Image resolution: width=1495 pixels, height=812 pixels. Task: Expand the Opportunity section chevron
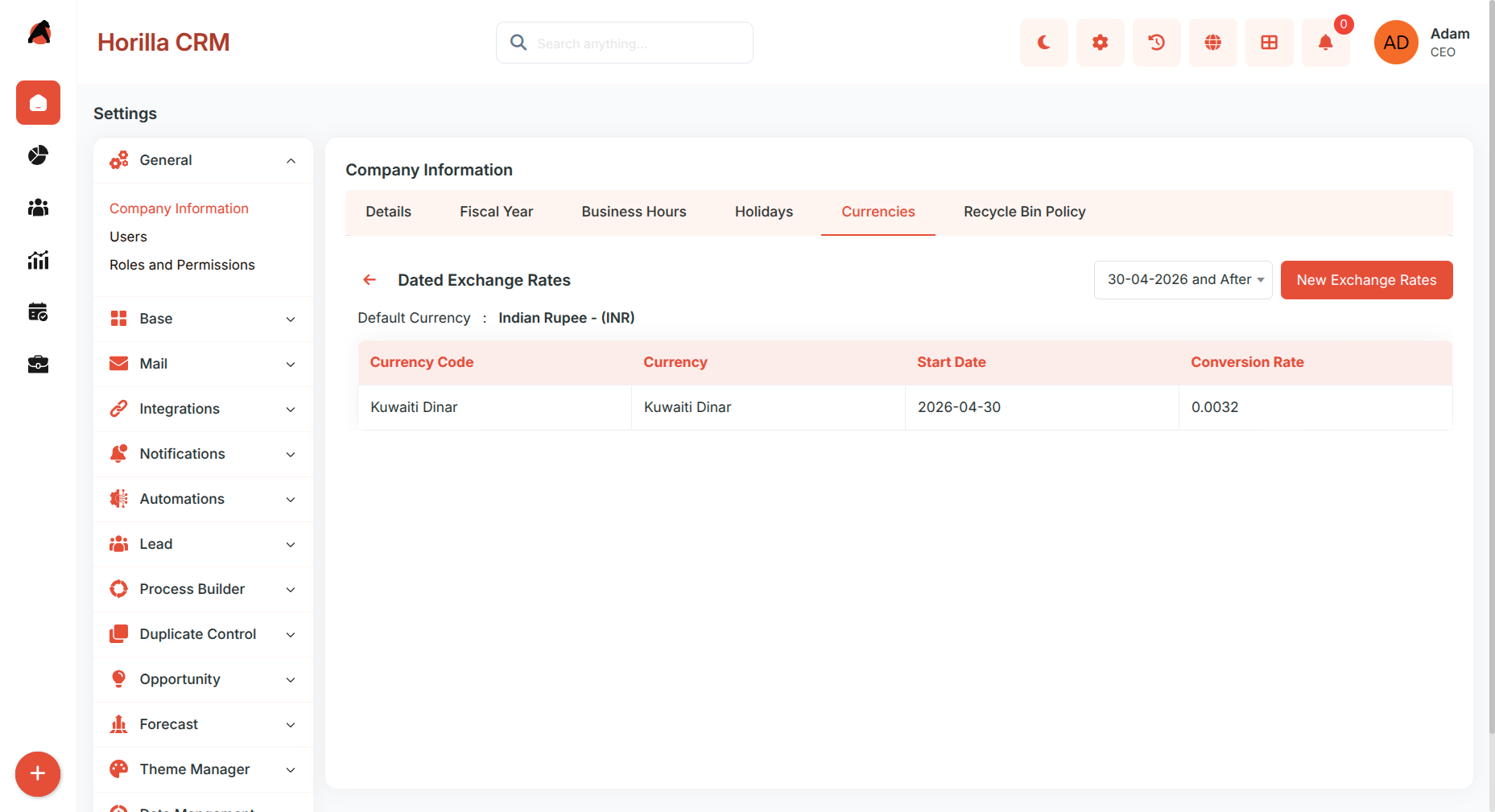(x=291, y=680)
